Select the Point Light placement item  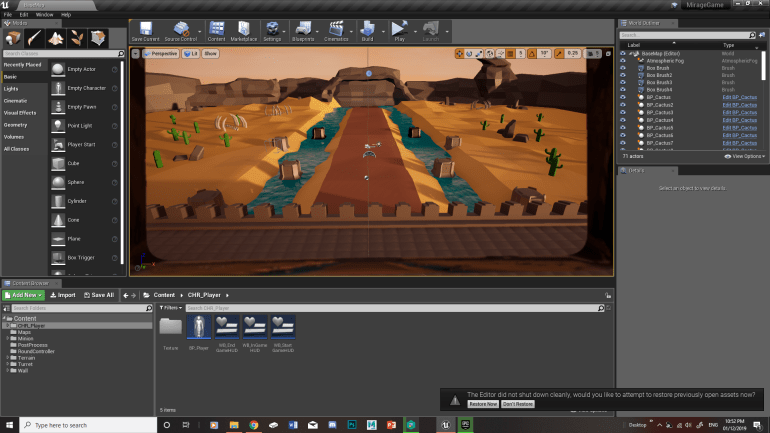click(82, 126)
